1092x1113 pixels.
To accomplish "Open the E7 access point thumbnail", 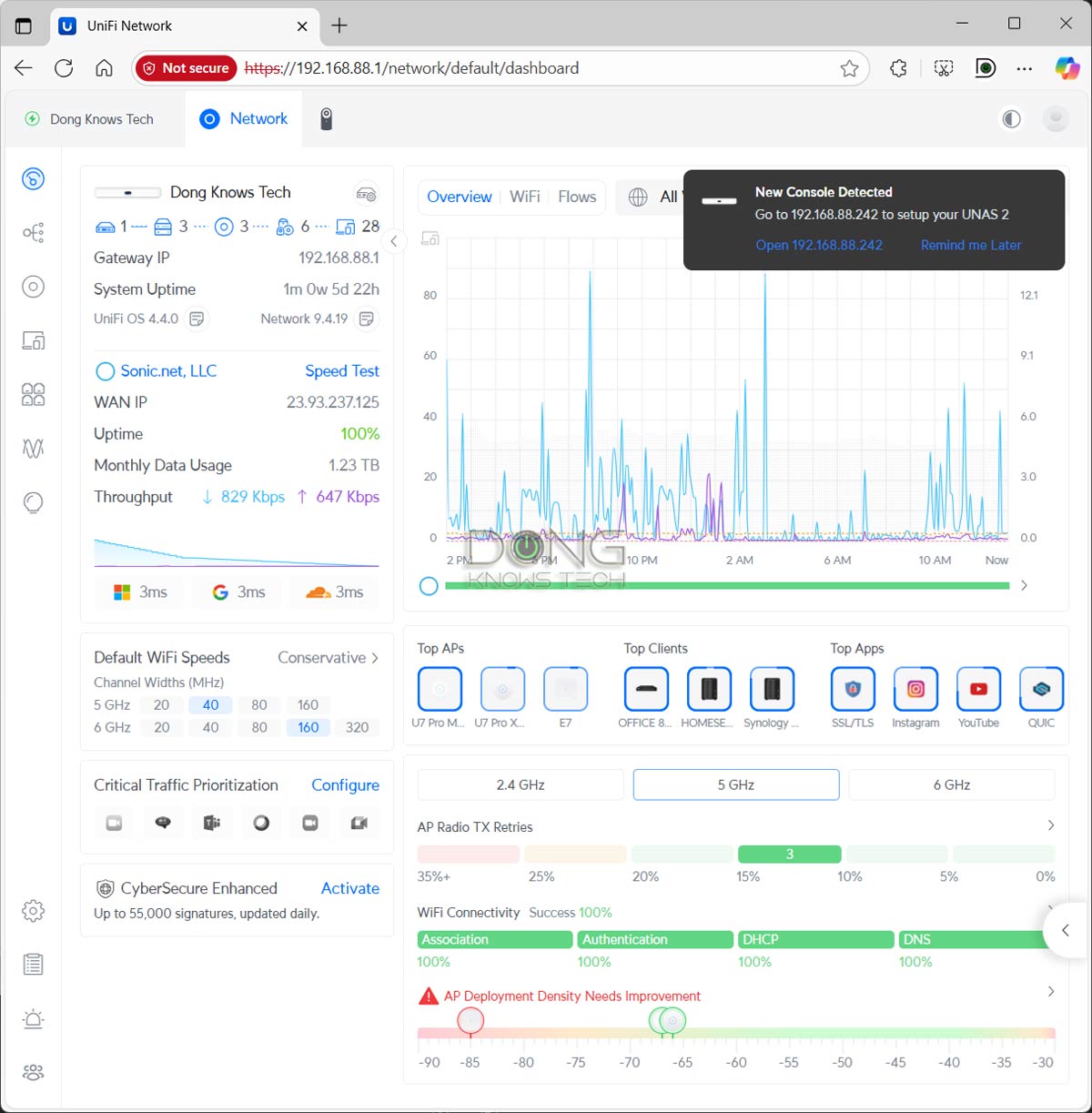I will pyautogui.click(x=565, y=689).
